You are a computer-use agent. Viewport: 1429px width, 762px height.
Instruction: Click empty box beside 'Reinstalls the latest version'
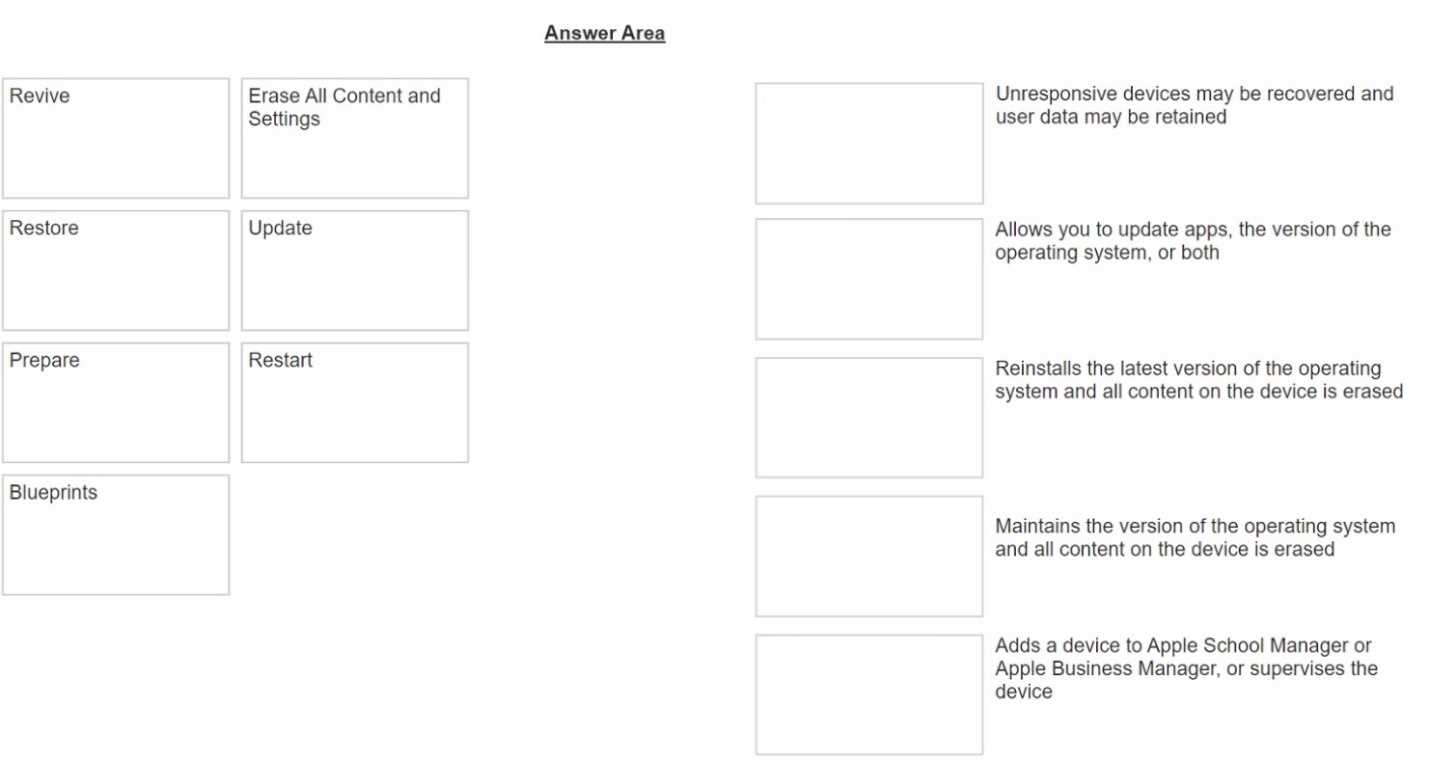click(869, 417)
